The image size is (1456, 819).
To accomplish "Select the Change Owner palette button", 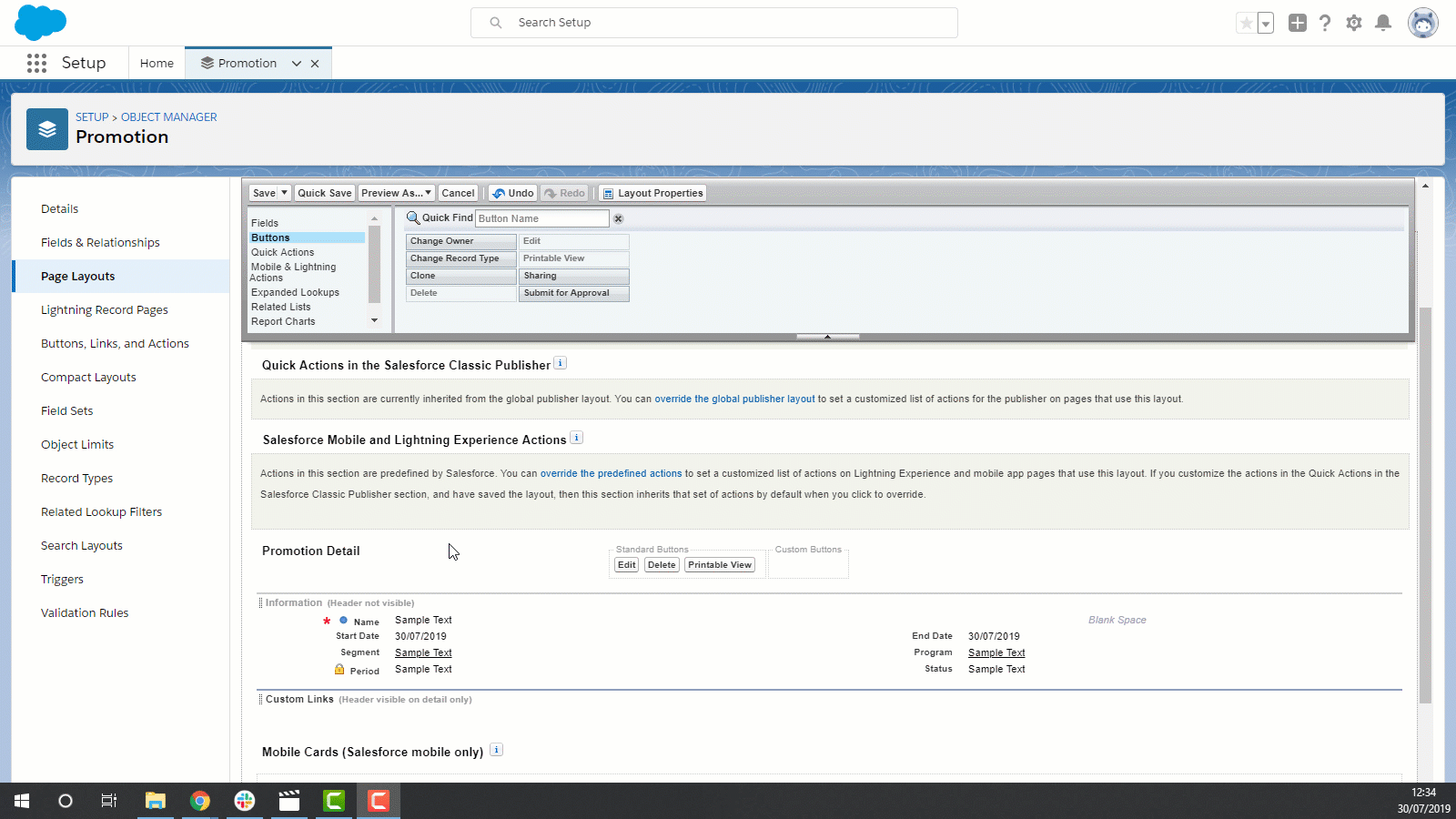I will (460, 241).
